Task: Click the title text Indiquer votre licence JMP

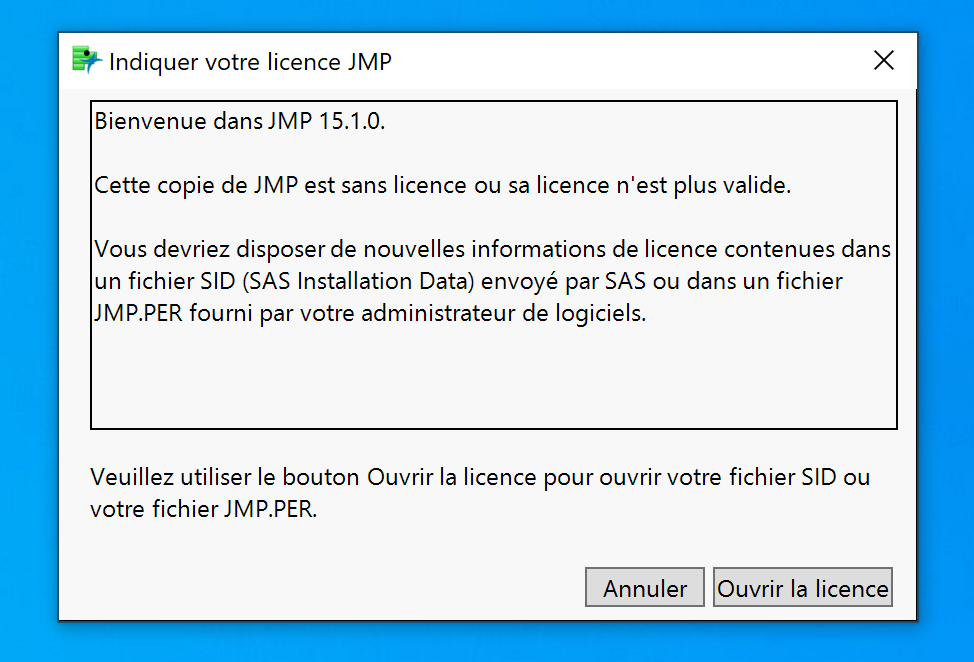Action: coord(250,62)
